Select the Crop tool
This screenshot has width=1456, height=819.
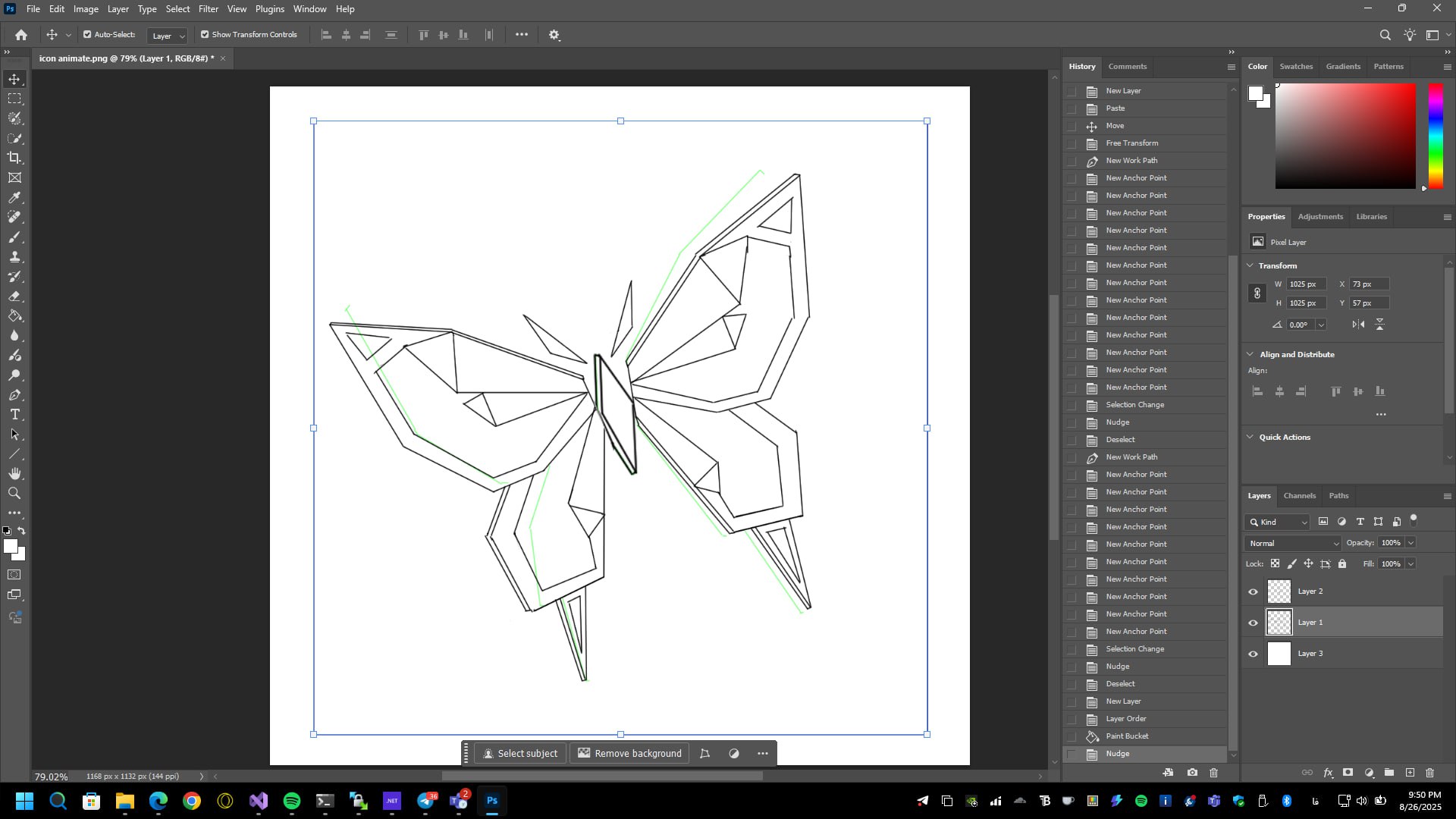click(14, 158)
